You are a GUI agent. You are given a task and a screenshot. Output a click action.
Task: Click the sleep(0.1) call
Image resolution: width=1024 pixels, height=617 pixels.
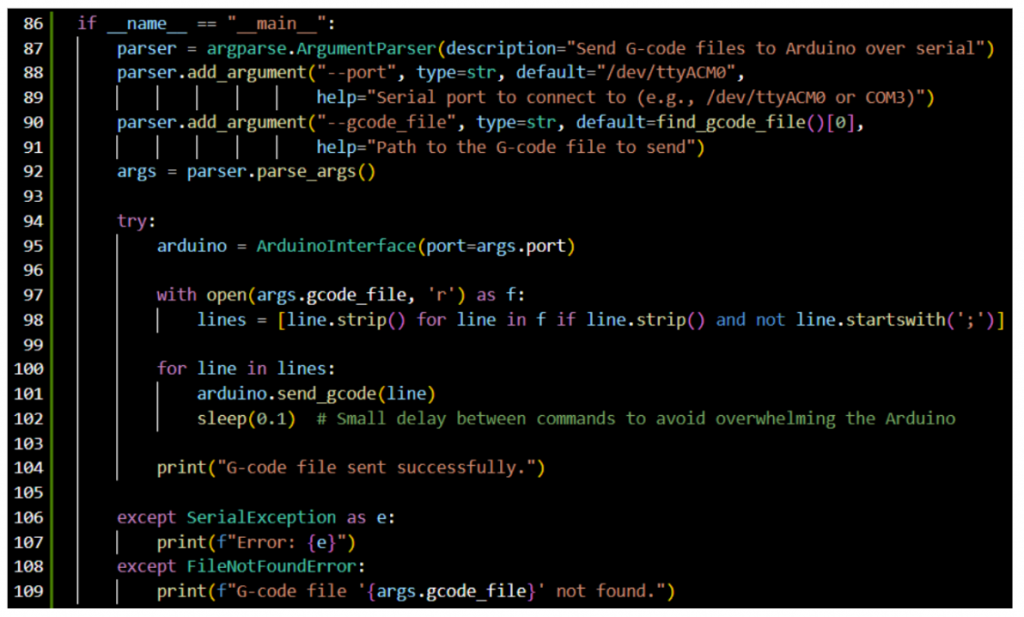246,418
